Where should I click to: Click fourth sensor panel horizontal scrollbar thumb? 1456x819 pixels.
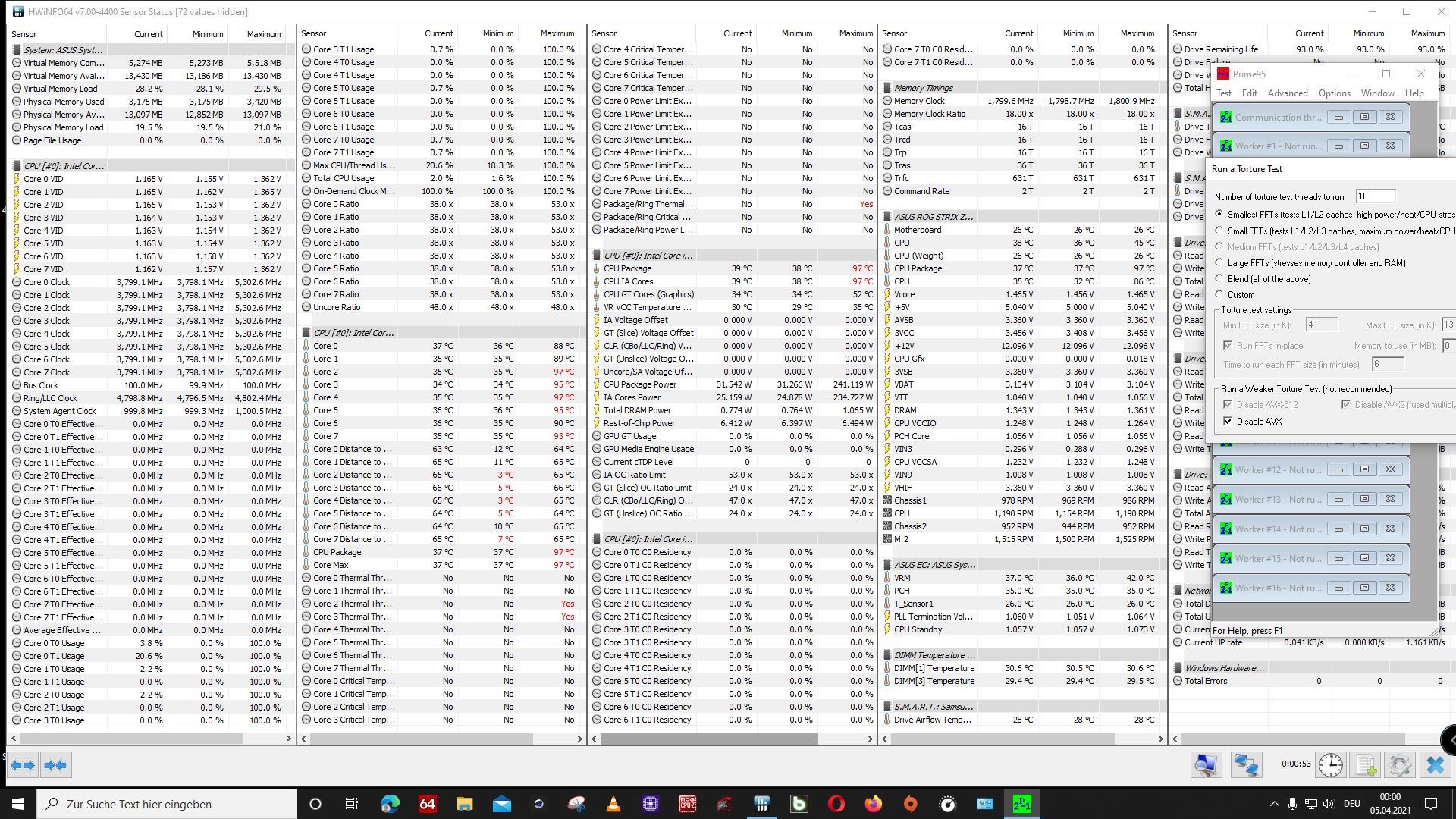(x=1000, y=738)
